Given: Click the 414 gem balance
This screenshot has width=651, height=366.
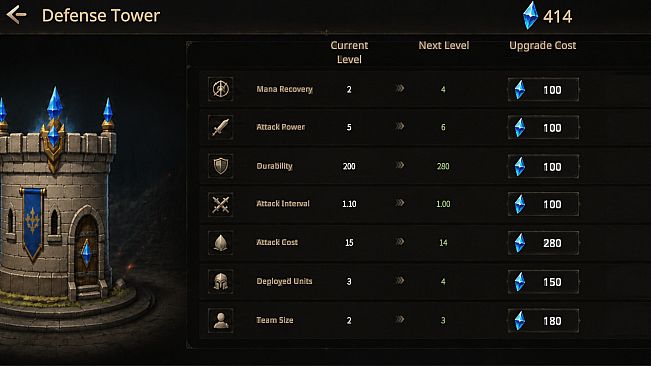Looking at the screenshot, I should pos(558,17).
